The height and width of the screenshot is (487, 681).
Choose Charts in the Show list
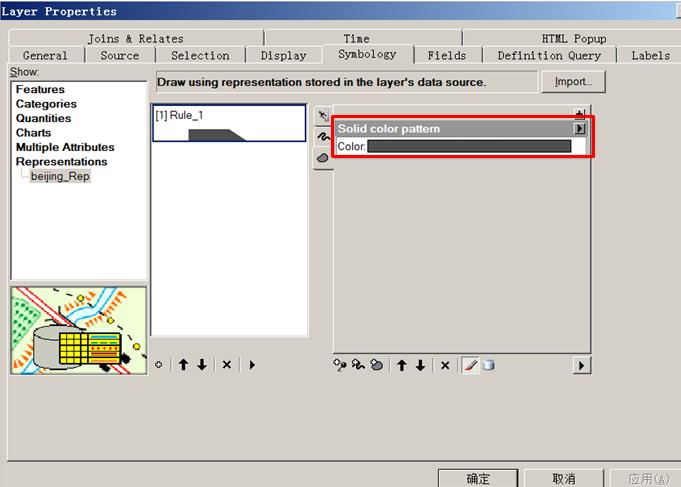pyautogui.click(x=33, y=133)
